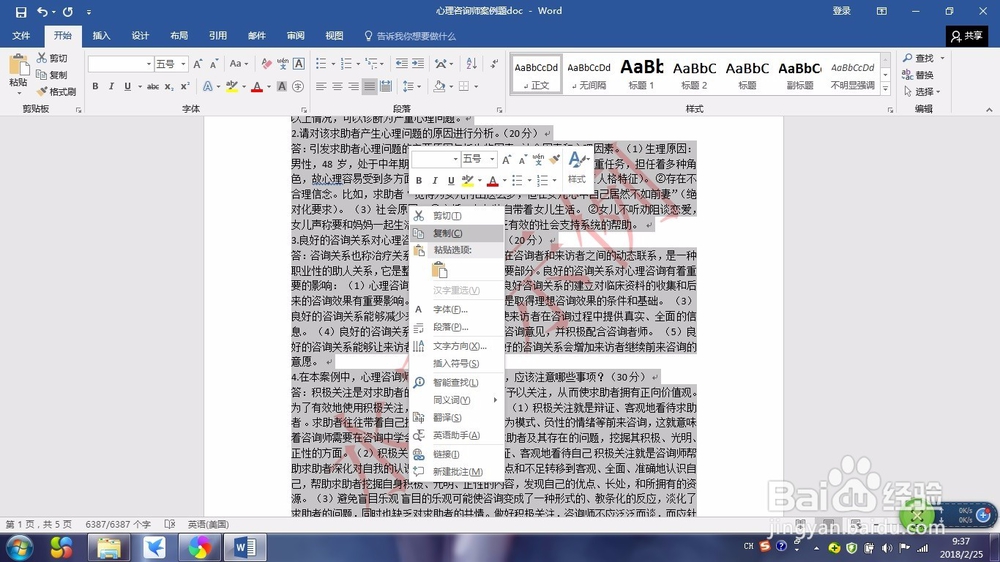Toggle Underline in the mini toolbar
This screenshot has height=562, width=1000.
[451, 181]
